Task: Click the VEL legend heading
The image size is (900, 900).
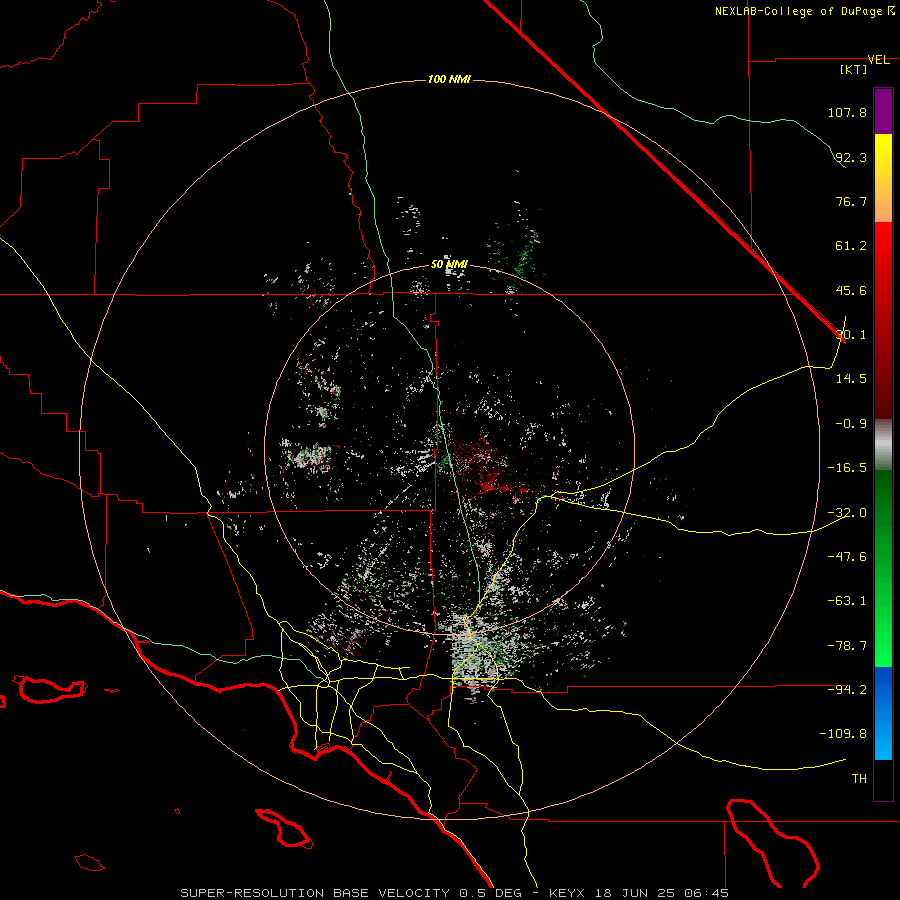Action: [x=879, y=60]
